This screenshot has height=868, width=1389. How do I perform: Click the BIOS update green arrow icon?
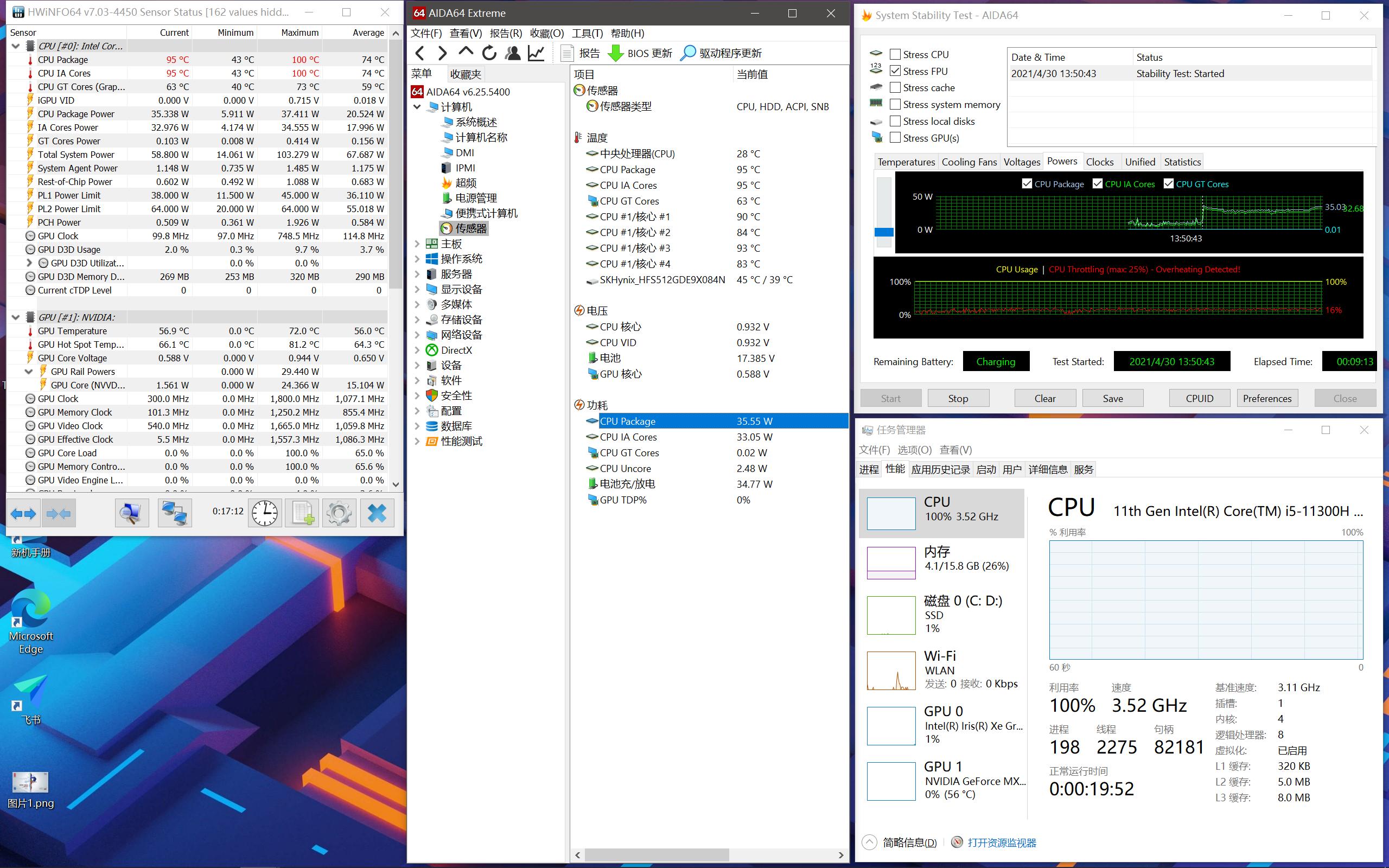pyautogui.click(x=615, y=53)
